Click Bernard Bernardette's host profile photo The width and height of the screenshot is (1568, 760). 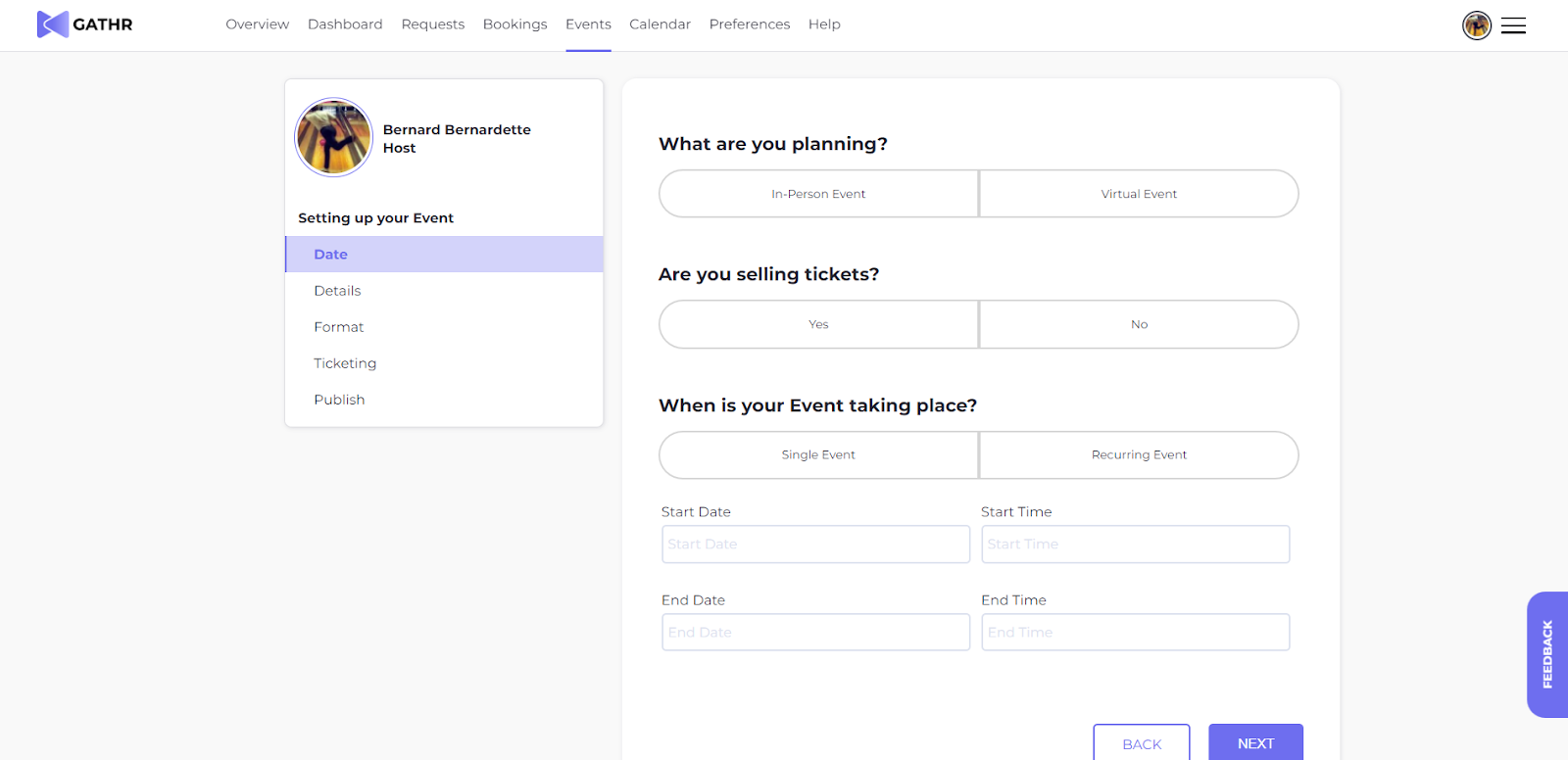click(334, 137)
